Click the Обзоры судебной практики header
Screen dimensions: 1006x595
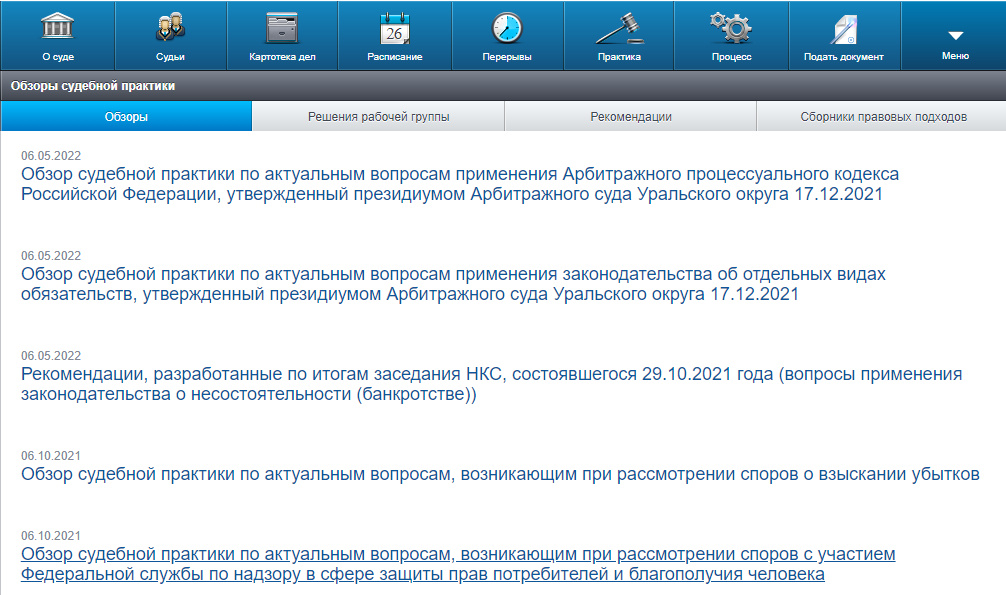point(93,86)
